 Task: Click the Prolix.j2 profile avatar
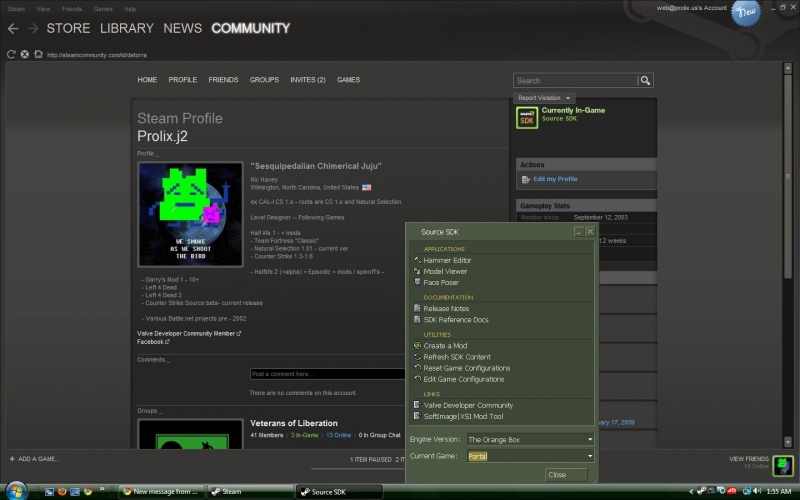click(190, 214)
